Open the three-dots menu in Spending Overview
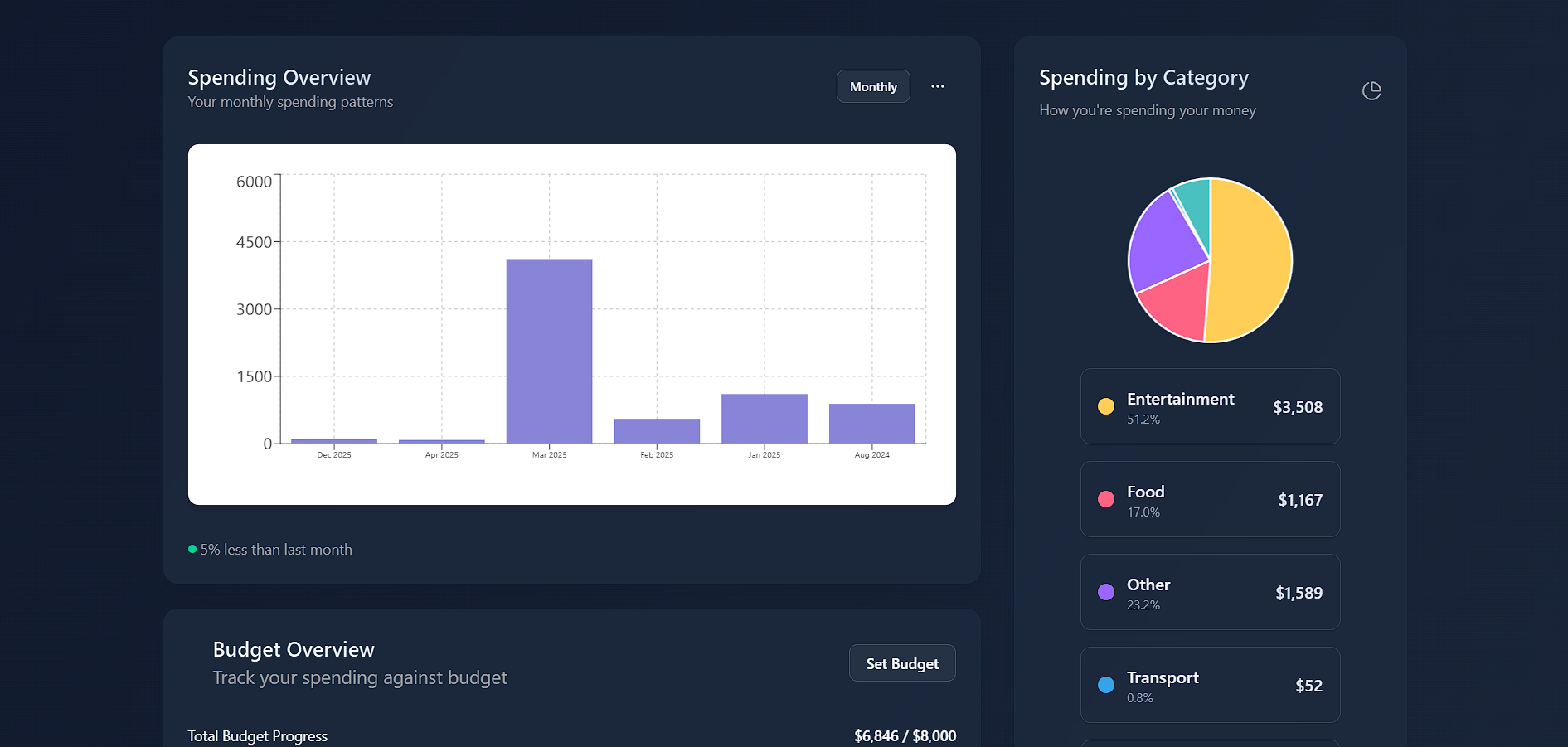The height and width of the screenshot is (747, 1568). pyautogui.click(x=937, y=86)
